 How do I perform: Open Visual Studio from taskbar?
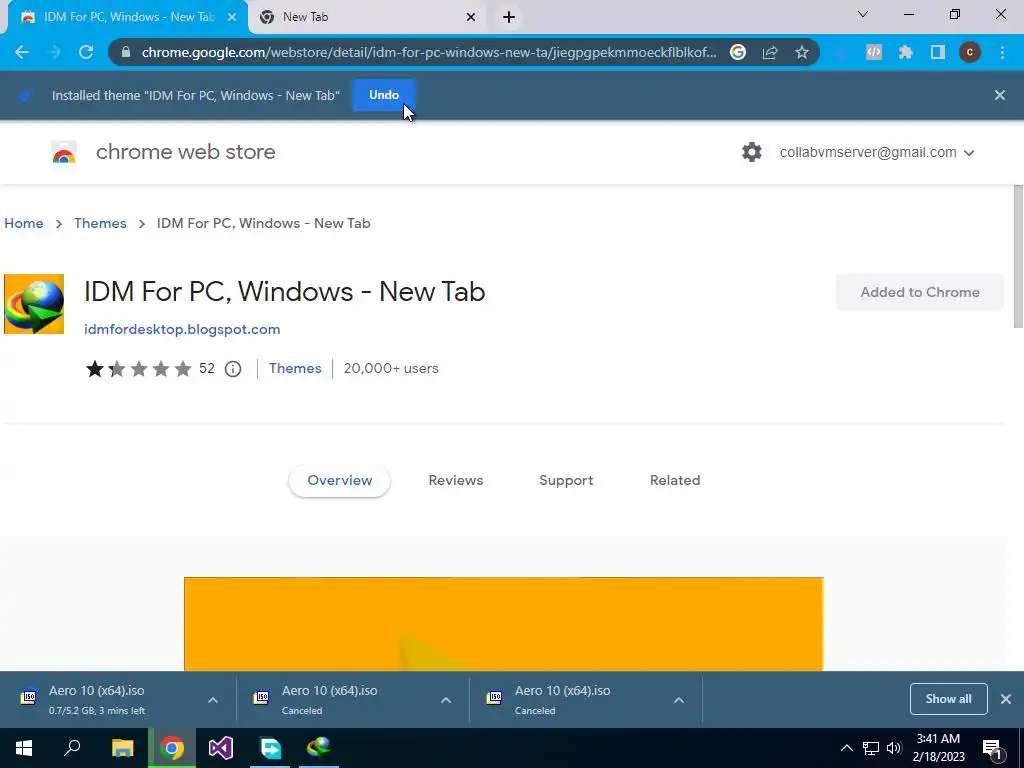click(221, 748)
